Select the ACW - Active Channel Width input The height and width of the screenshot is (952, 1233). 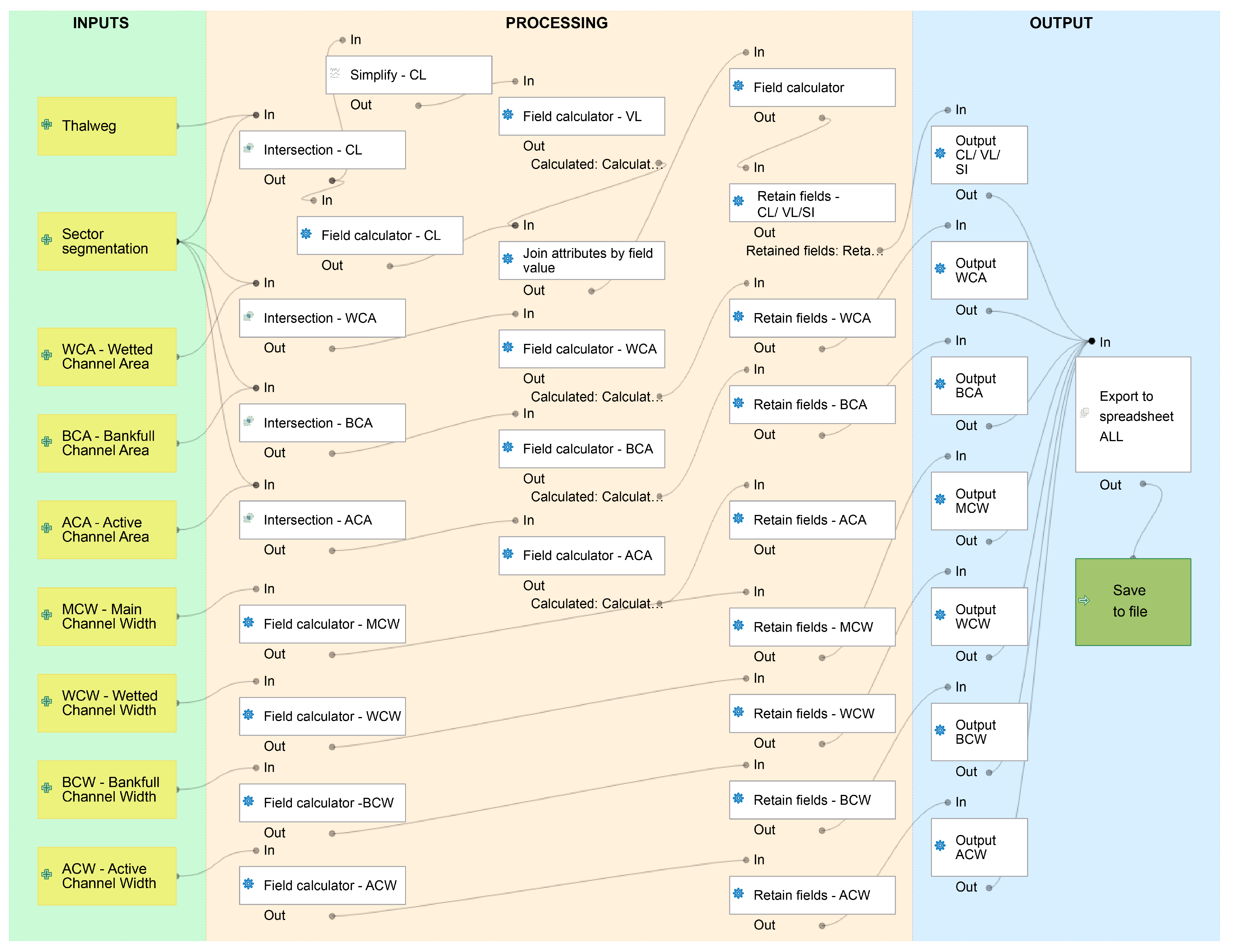tap(107, 876)
